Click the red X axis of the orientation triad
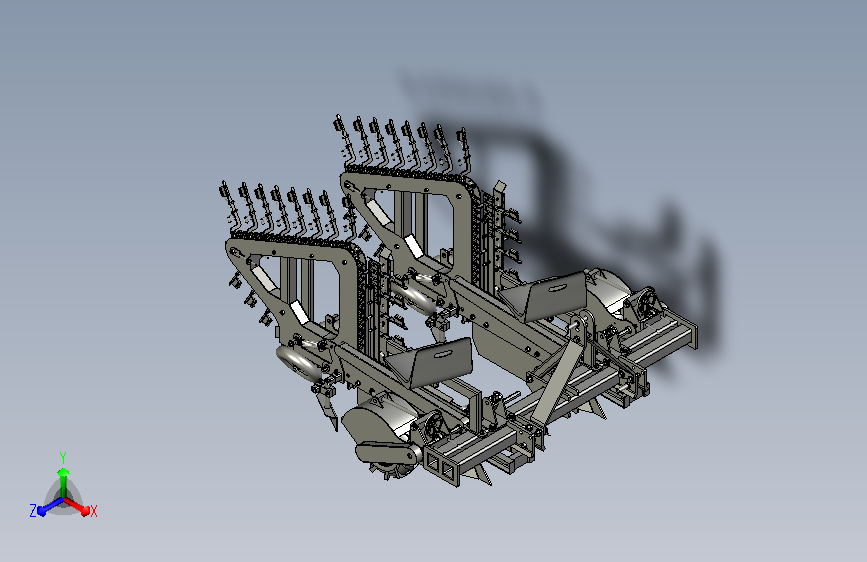Image resolution: width=867 pixels, height=562 pixels. point(77,506)
